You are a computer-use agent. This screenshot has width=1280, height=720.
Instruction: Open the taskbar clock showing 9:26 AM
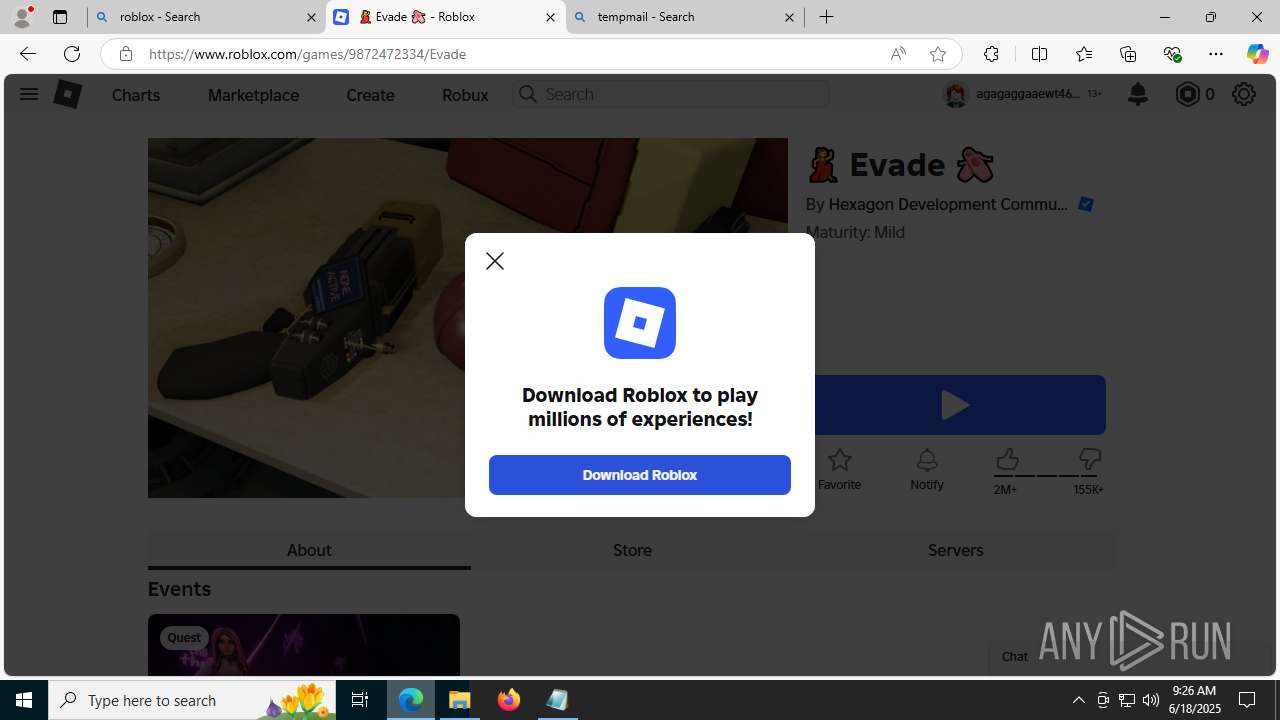(1196, 699)
